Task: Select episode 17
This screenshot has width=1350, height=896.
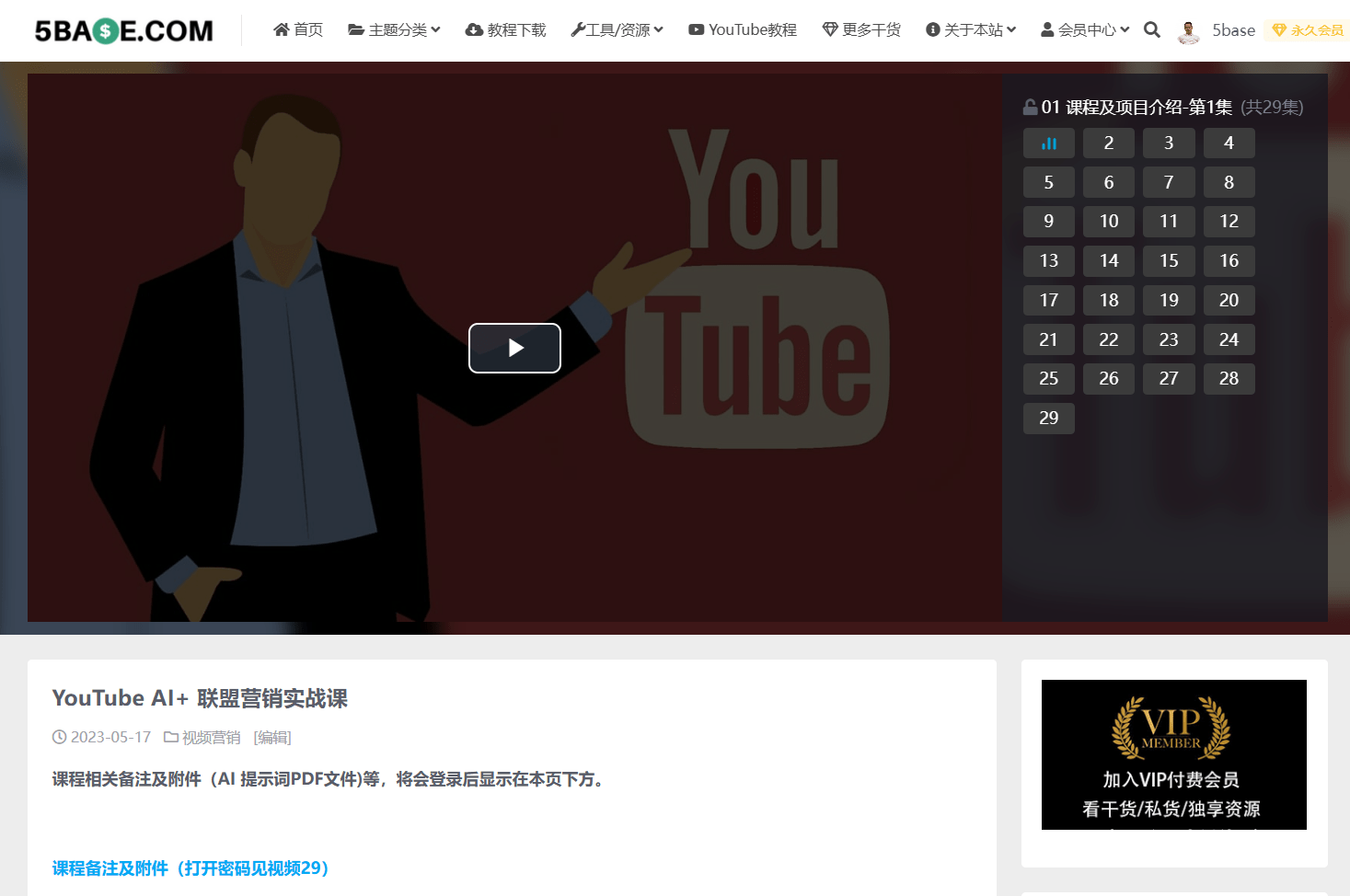Action: click(1049, 301)
